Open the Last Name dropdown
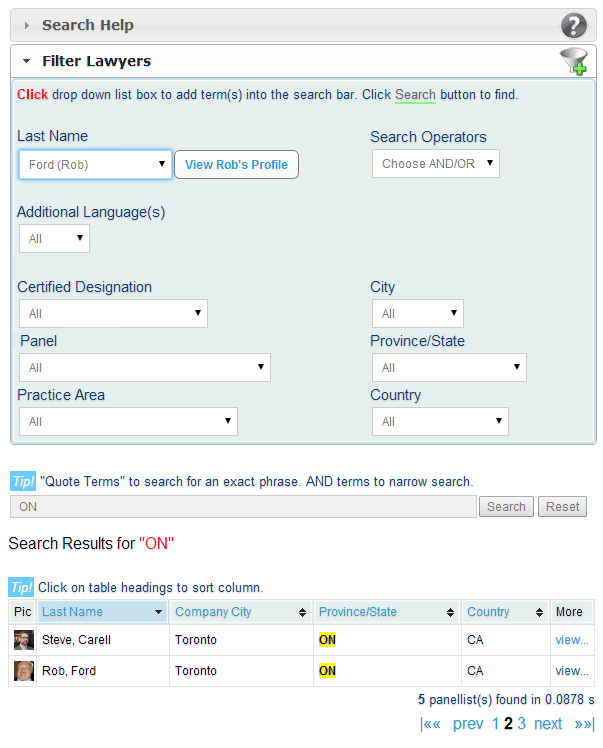Viewport: 603px width, 748px height. click(95, 165)
